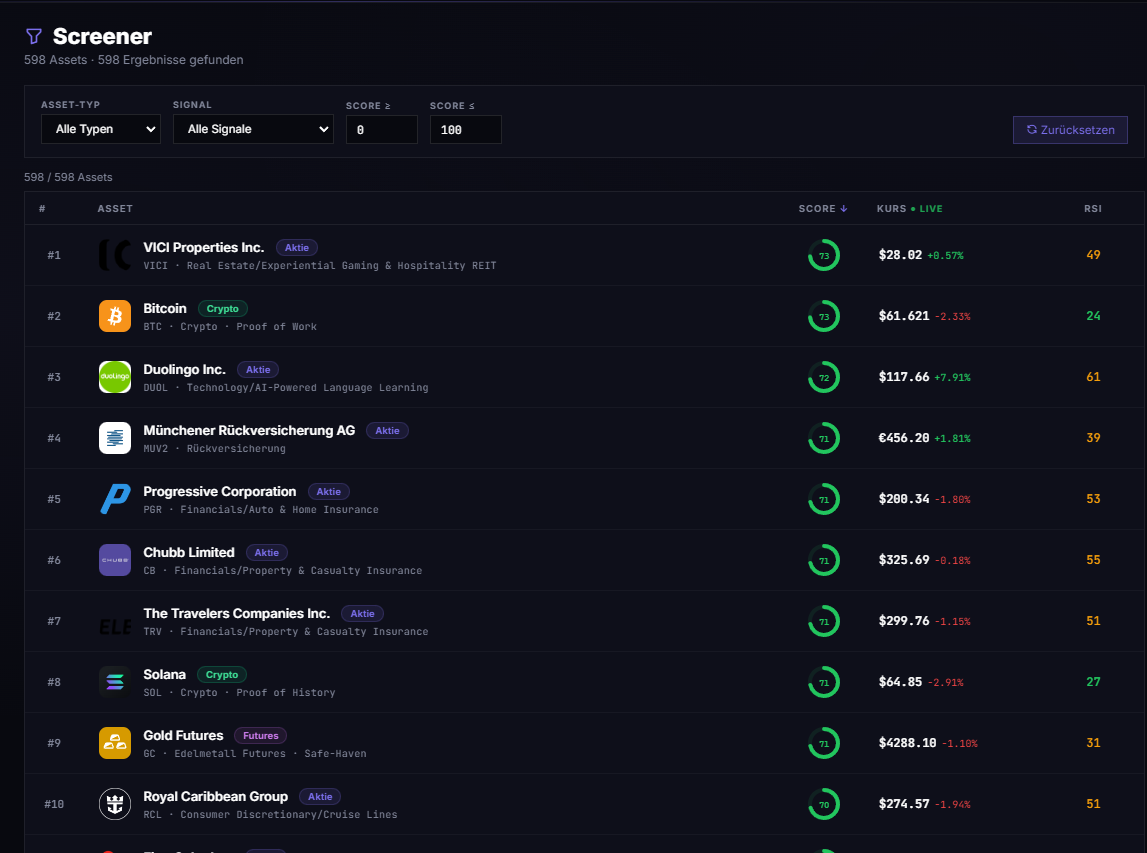The width and height of the screenshot is (1147, 853).
Task: Open The Travelers Companies Inc. asset name
Action: point(236,613)
